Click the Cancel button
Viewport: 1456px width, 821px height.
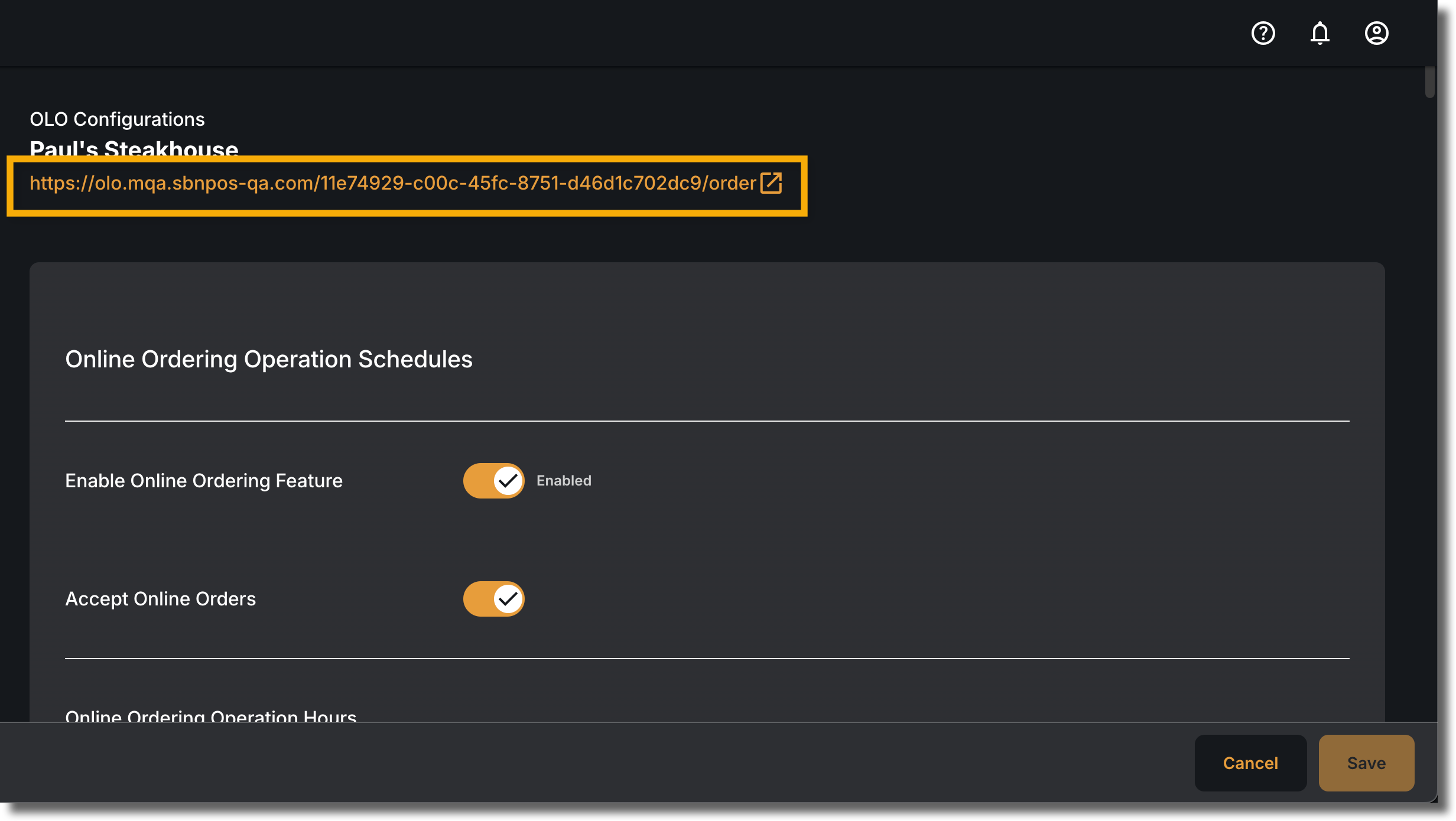pos(1250,763)
